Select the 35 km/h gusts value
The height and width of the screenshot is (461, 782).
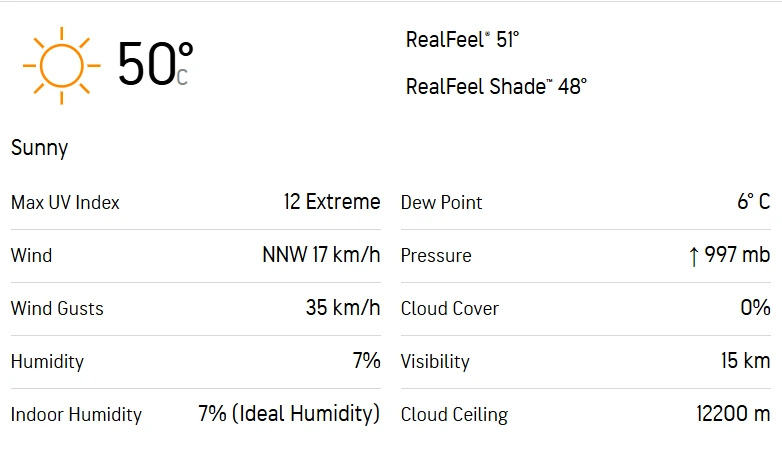click(343, 308)
